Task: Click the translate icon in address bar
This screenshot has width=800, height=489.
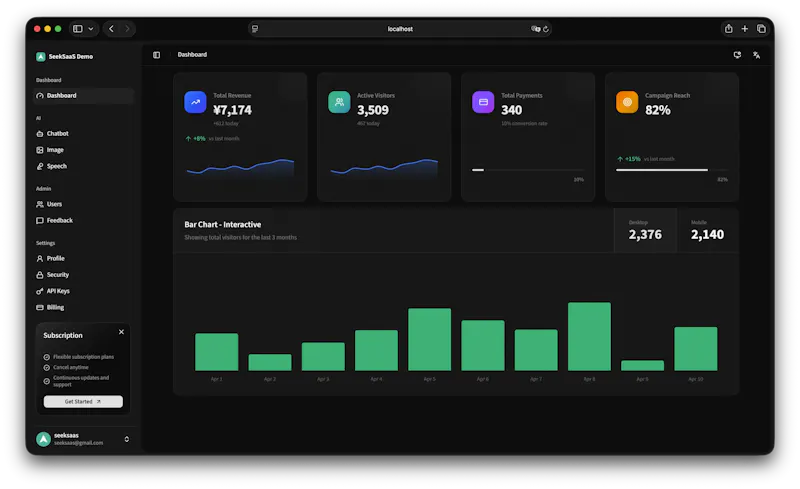Action: click(535, 29)
